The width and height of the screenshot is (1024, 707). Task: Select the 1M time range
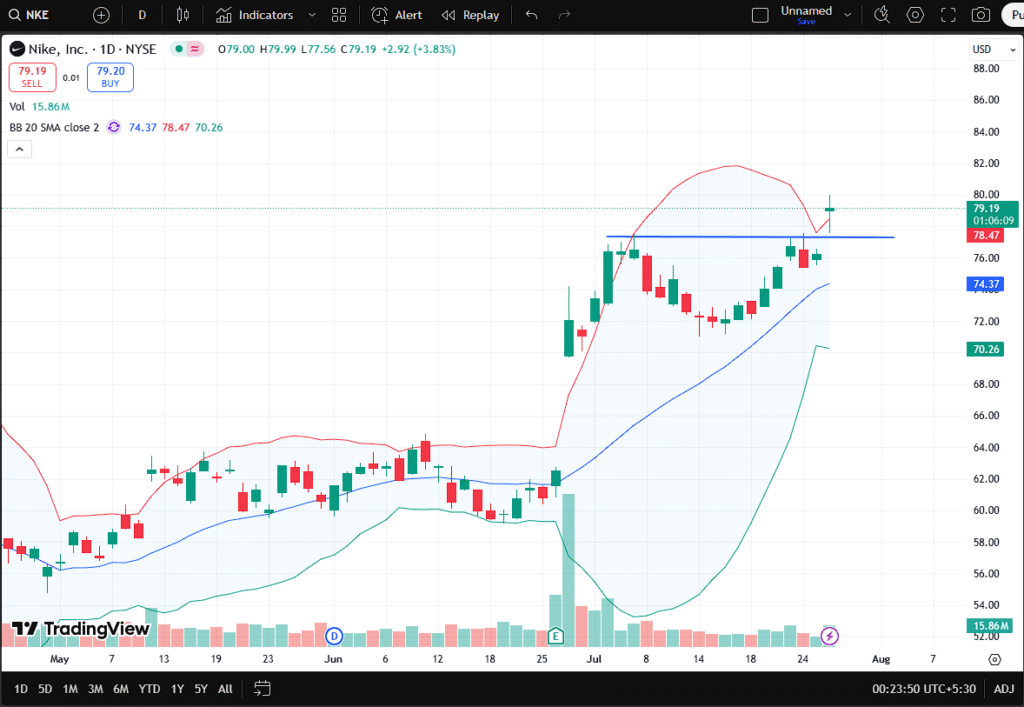point(71,689)
